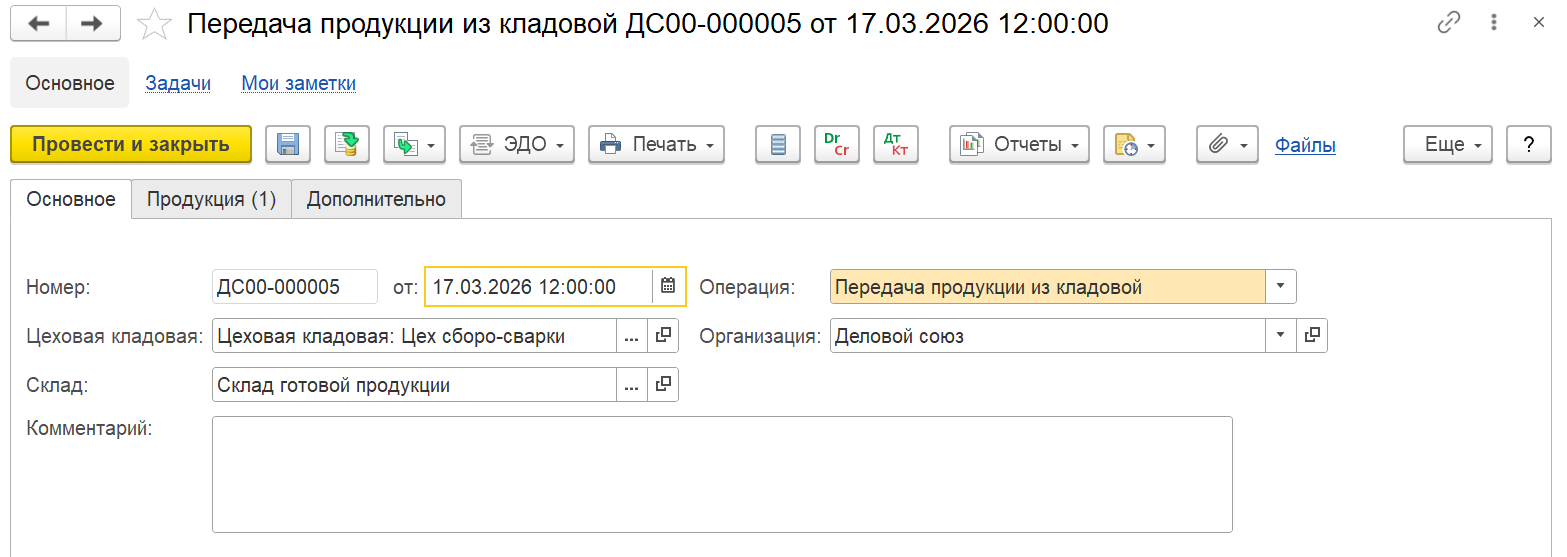Screen dimensions: 1567x557
Task: Open the Отчеты reports dropdown
Action: (x=1019, y=144)
